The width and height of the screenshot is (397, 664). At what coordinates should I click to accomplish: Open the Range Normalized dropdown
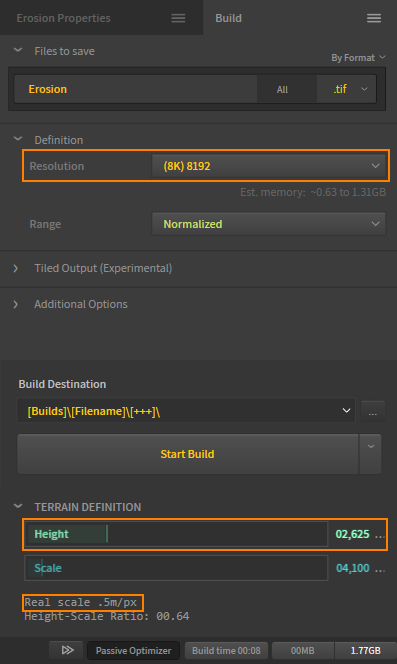coord(269,224)
